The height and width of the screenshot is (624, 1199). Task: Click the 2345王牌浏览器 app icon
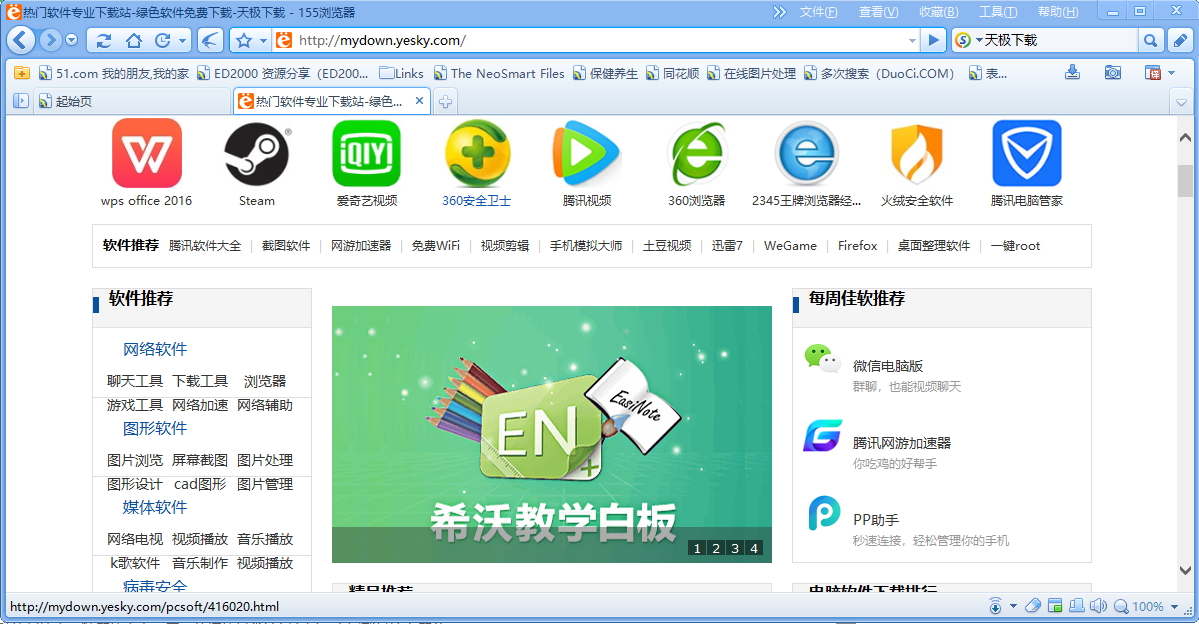807,153
